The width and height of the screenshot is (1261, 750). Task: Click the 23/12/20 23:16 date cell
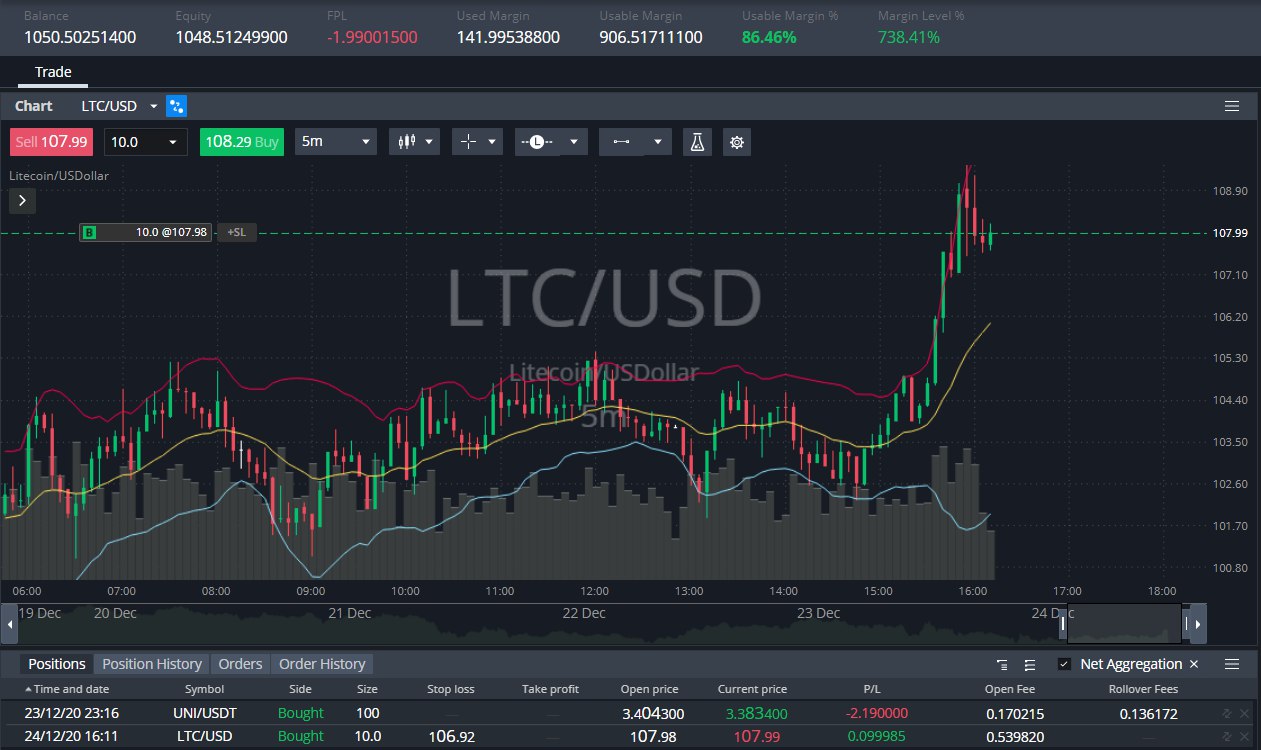click(x=70, y=713)
